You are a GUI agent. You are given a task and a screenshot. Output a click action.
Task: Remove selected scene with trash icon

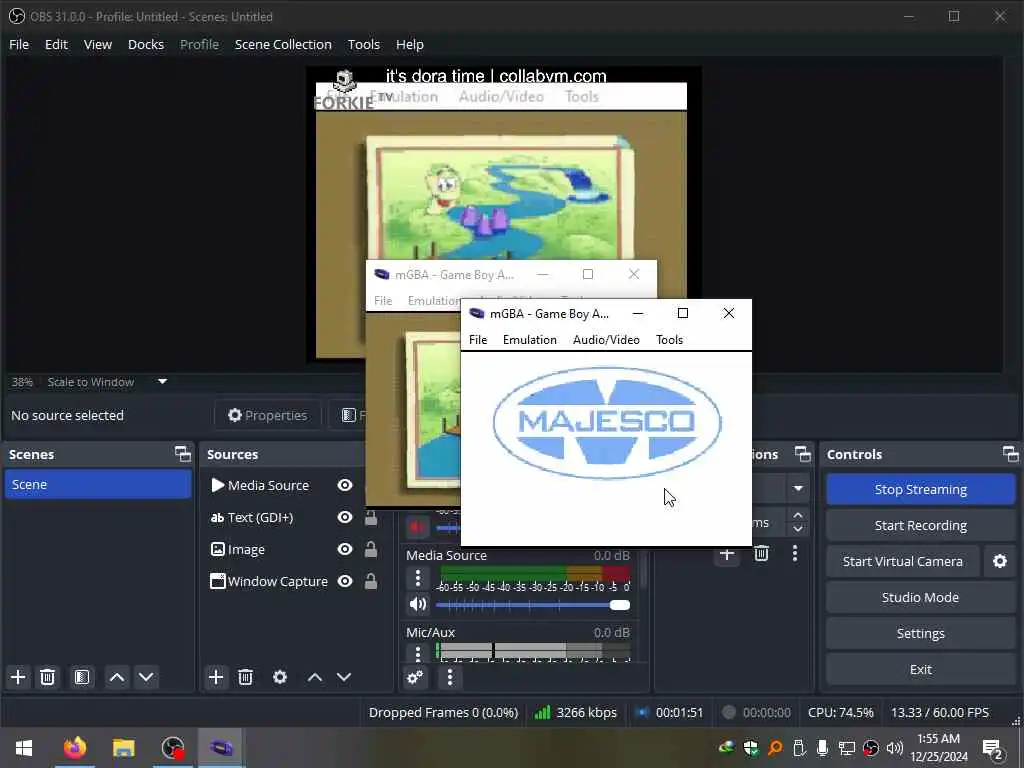pos(47,677)
